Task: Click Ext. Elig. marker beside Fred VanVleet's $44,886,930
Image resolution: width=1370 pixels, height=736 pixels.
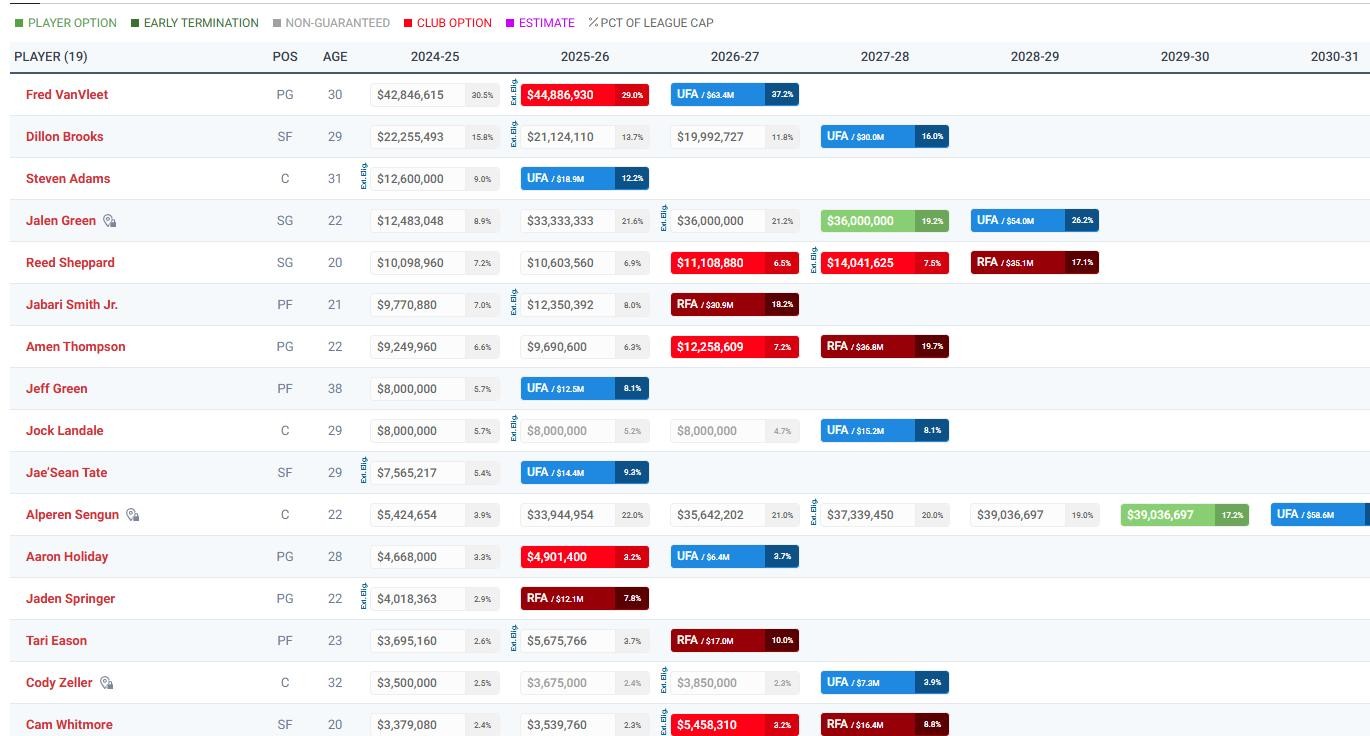Action: click(x=514, y=94)
